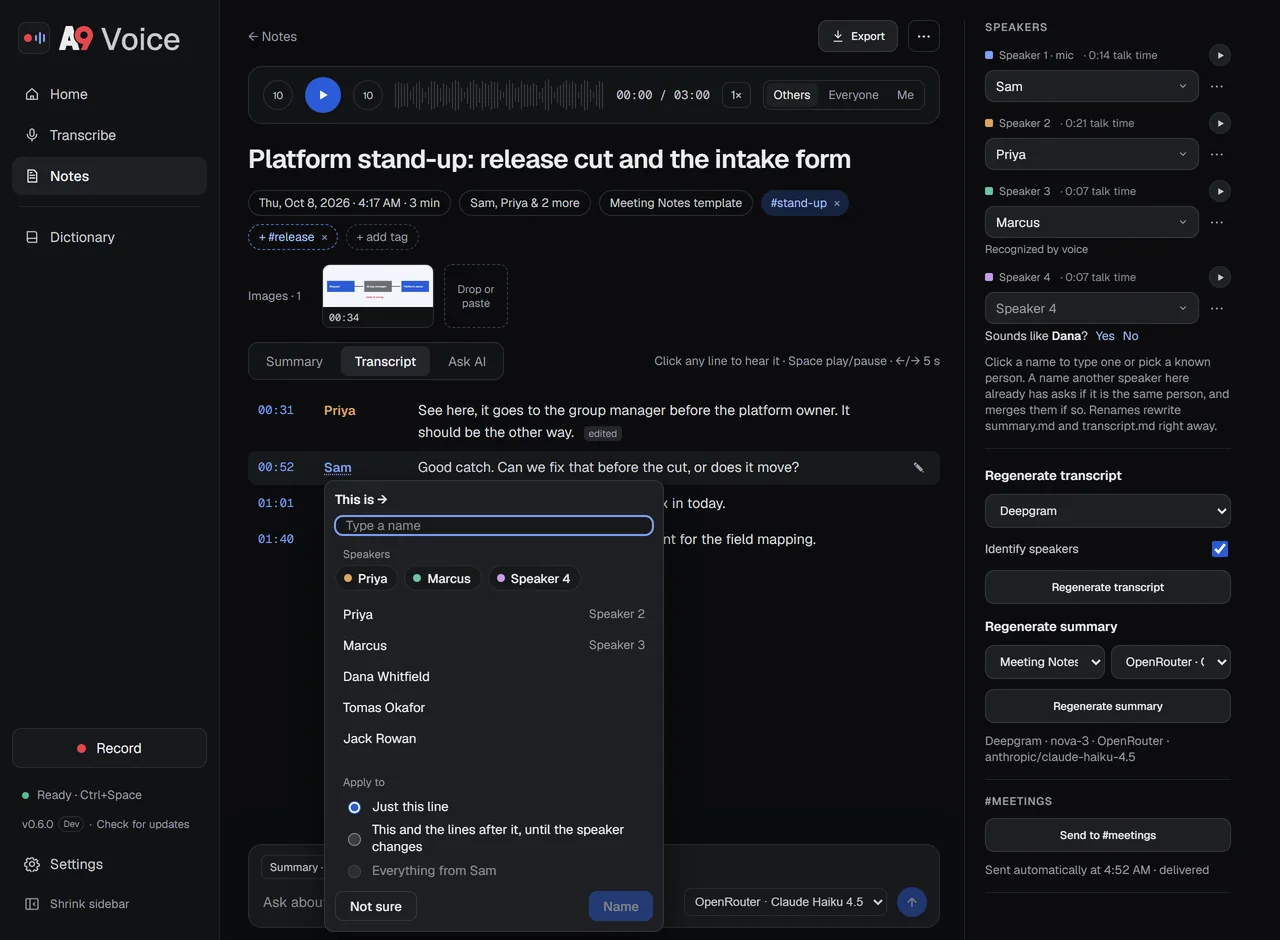Image resolution: width=1280 pixels, height=940 pixels.
Task: Click the Not sure button
Action: pyautogui.click(x=376, y=906)
